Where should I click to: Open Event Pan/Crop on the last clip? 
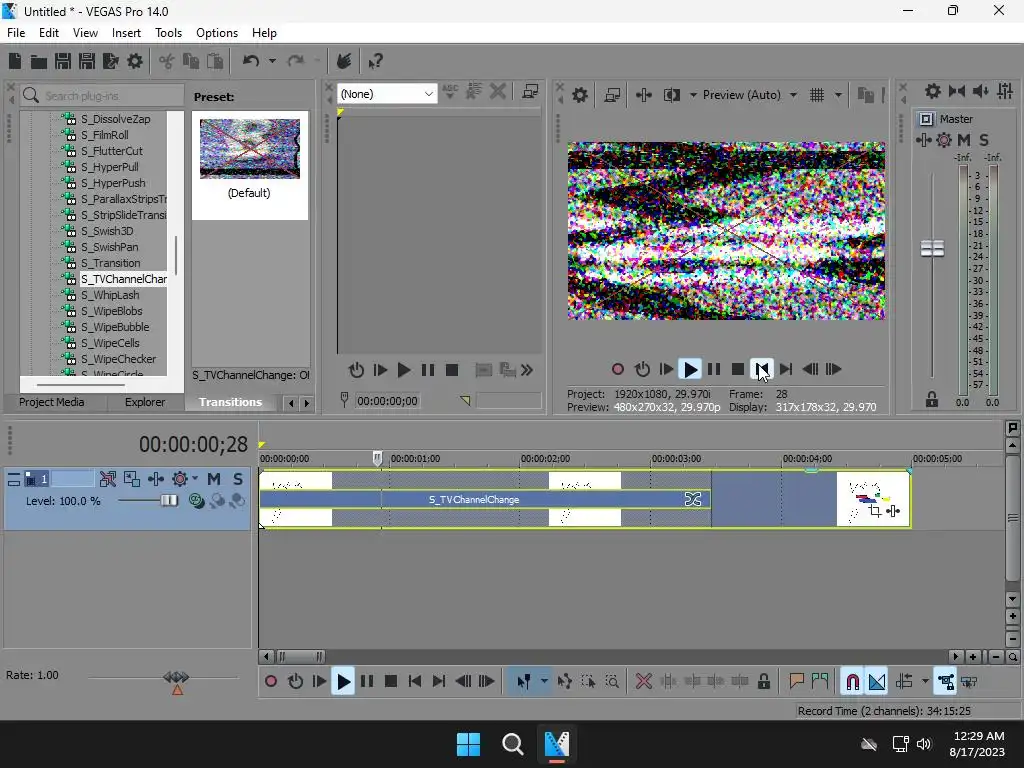tap(876, 511)
